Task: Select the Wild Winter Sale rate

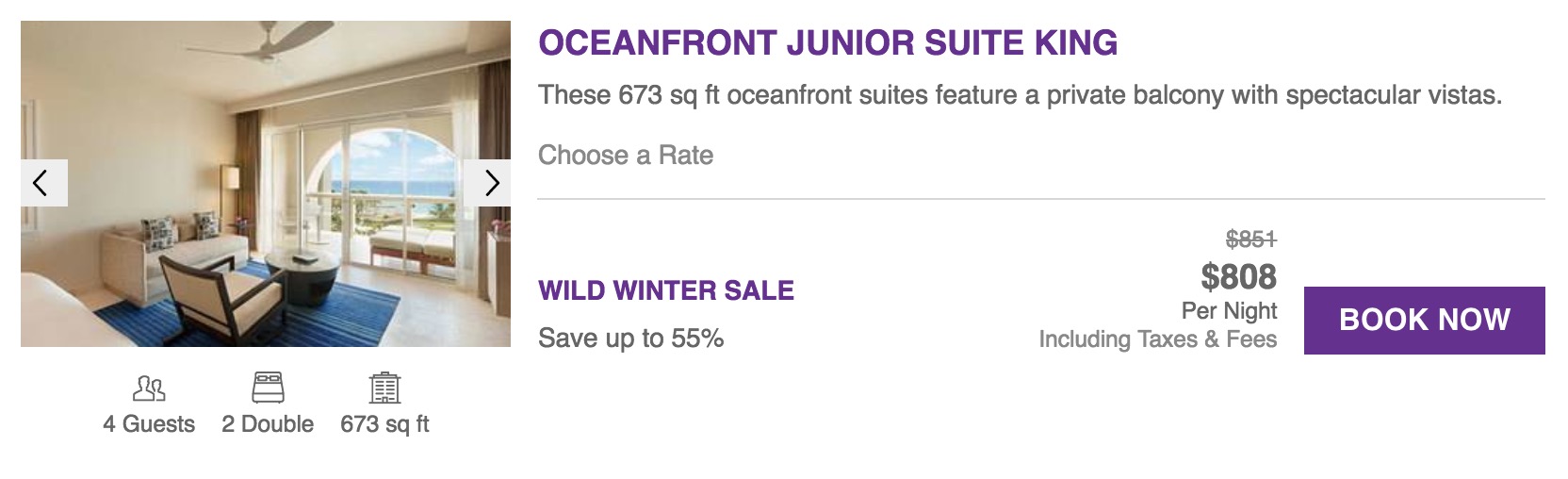Action: [x=665, y=290]
